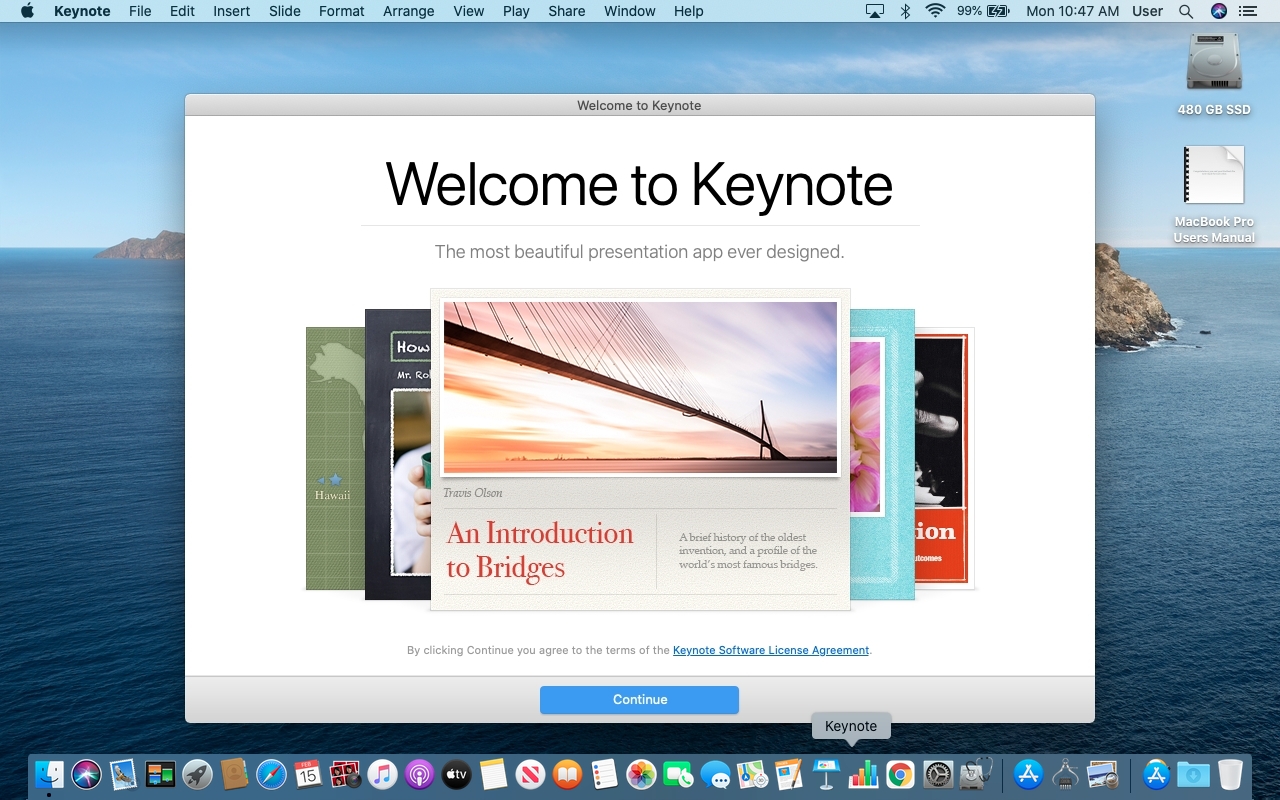Open the Window menu
Viewport: 1280px width, 800px height.
(x=630, y=11)
